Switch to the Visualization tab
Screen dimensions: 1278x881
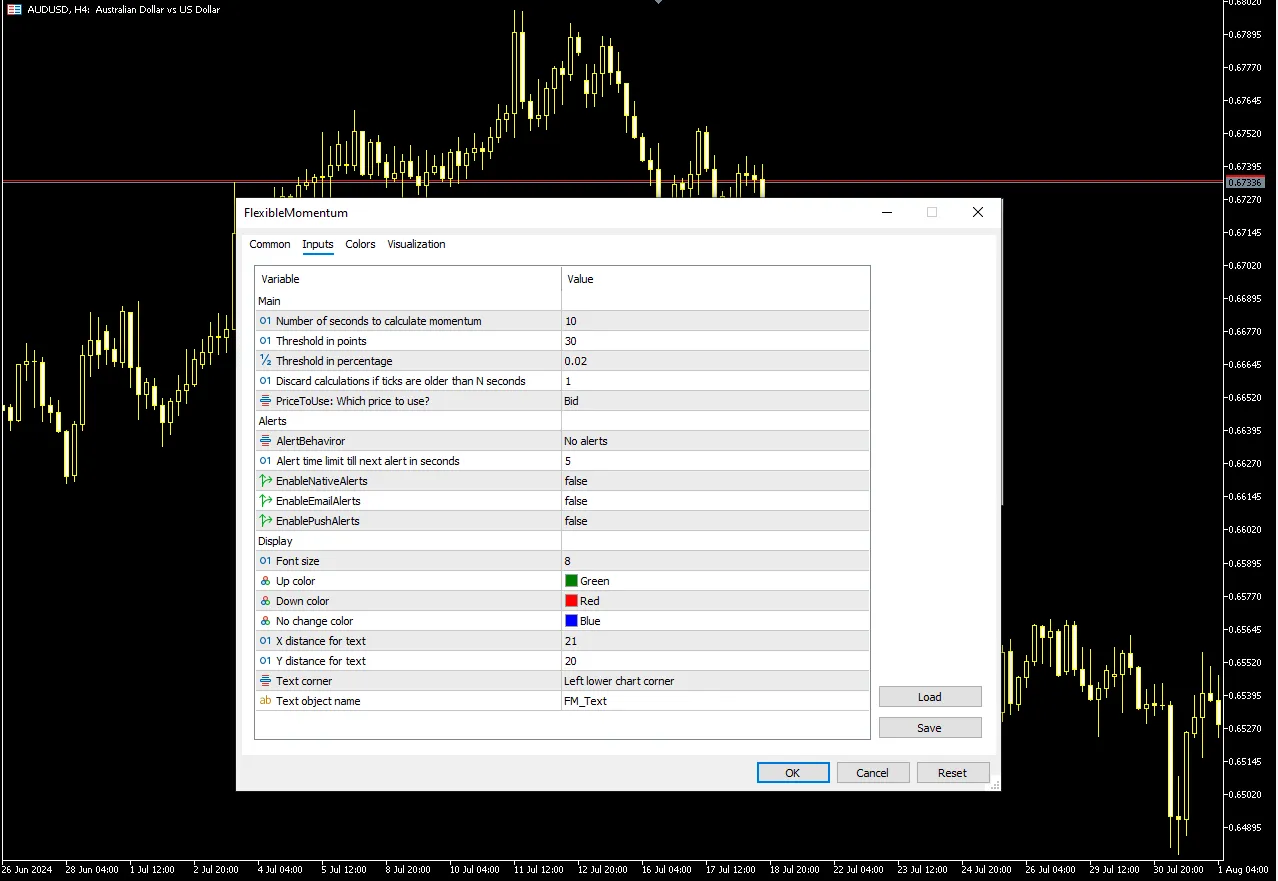(x=416, y=244)
